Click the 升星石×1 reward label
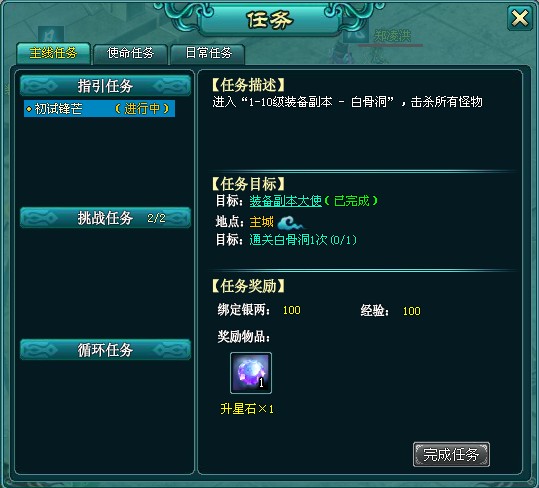The height and width of the screenshot is (488, 539). click(x=247, y=409)
